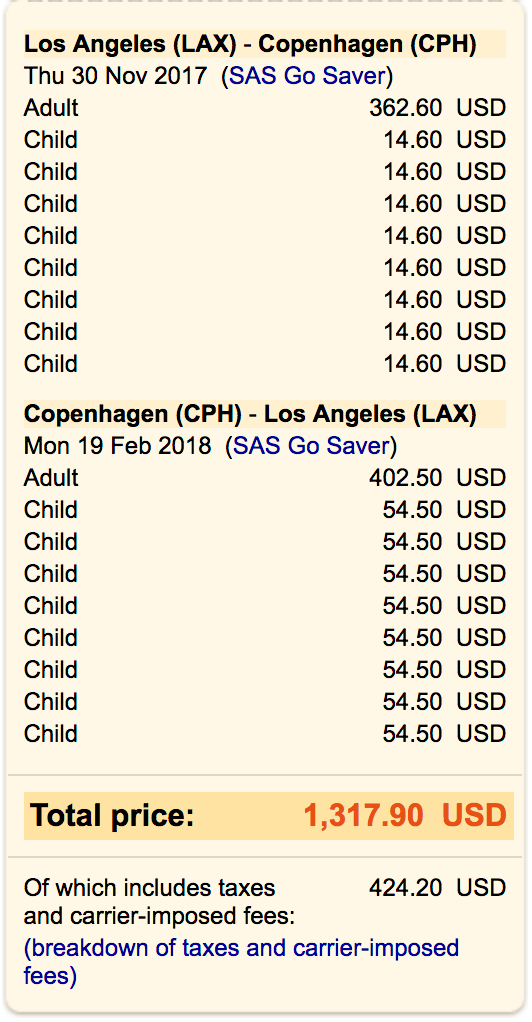
Task: Click the 424.20 USD taxes amount
Action: [x=437, y=888]
